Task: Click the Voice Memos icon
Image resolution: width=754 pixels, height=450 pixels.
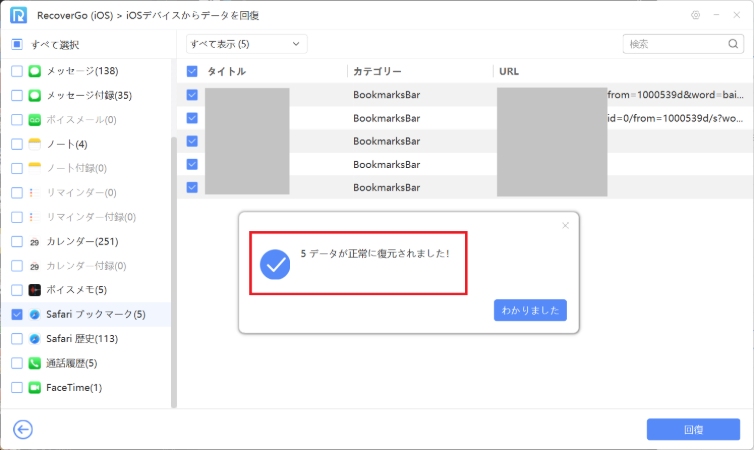Action: click(x=35, y=290)
